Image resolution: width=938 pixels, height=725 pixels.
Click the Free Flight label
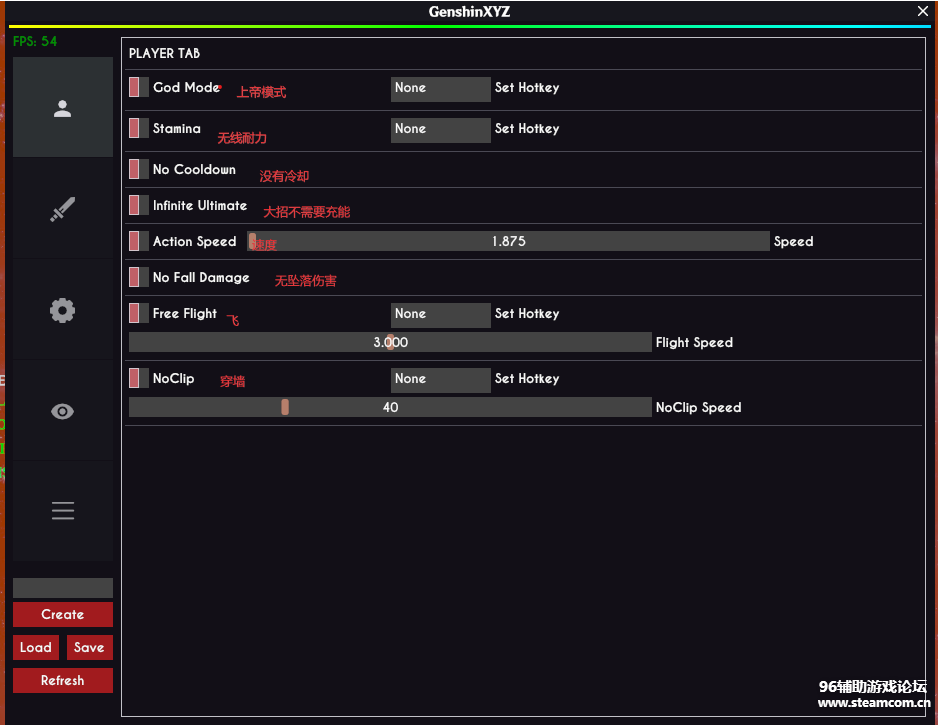click(x=185, y=313)
